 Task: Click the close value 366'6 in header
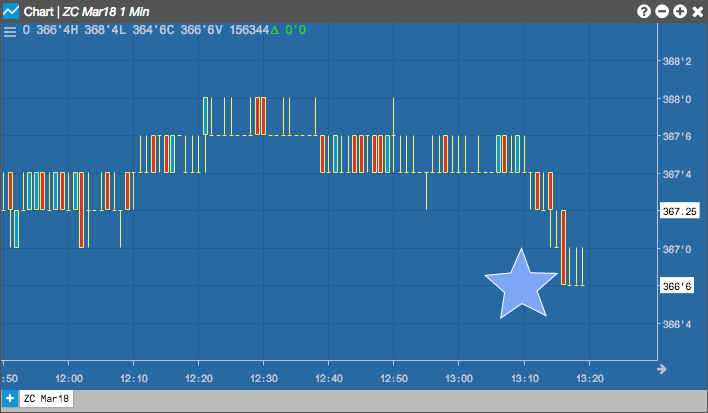pyautogui.click(x=196, y=30)
